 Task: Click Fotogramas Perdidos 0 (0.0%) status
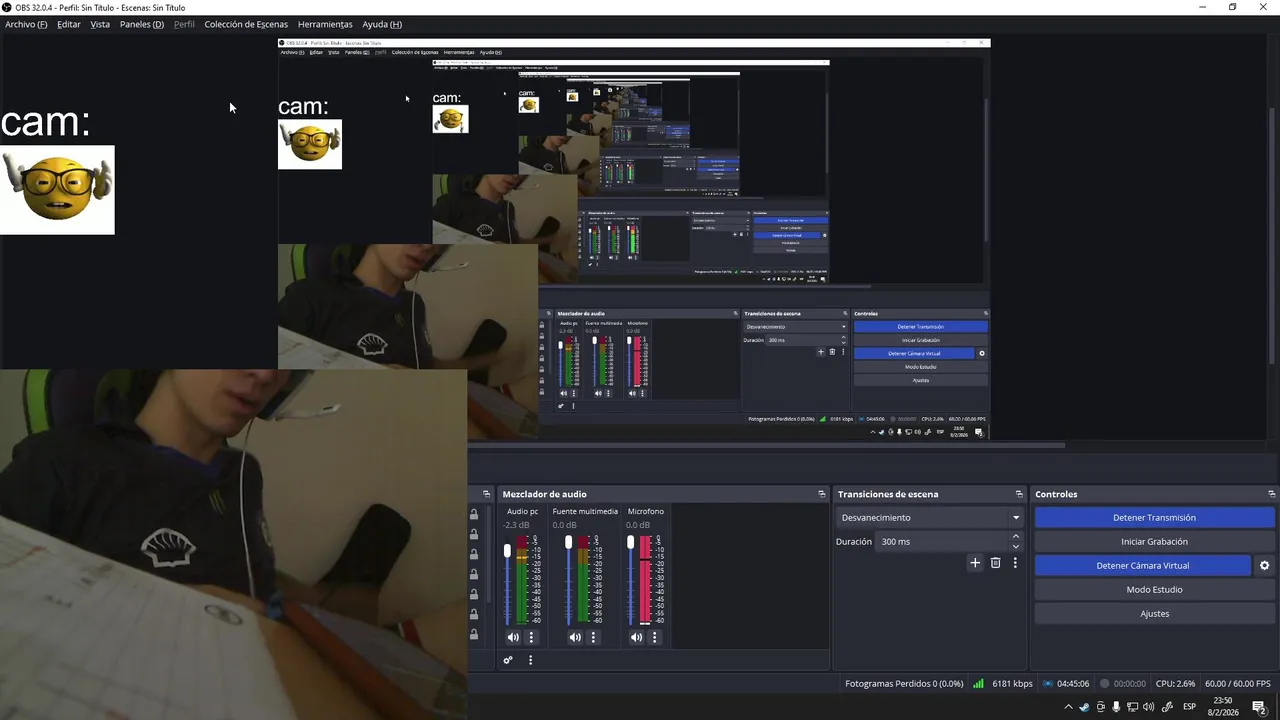point(904,684)
